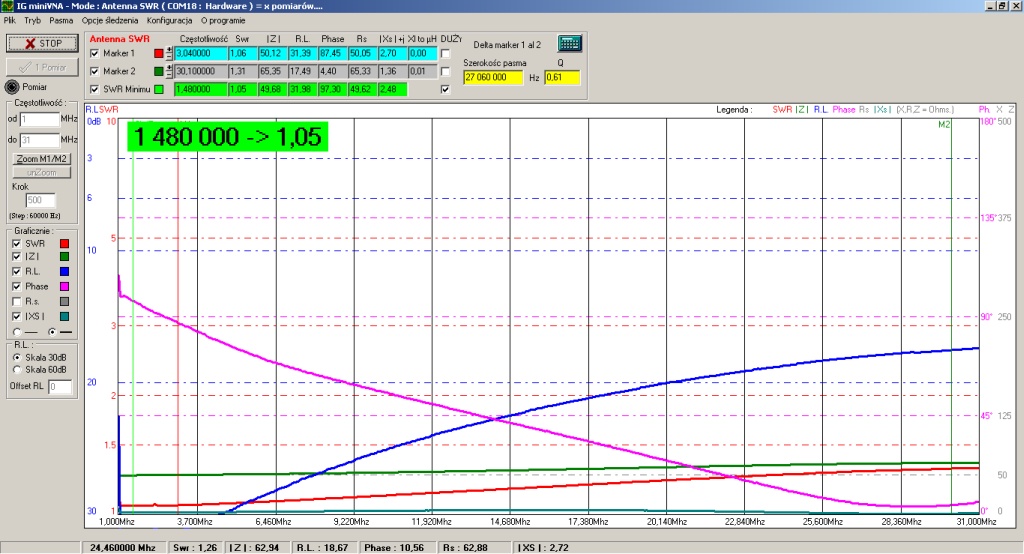Click the blue R.L. color box
The image size is (1024, 554).
65,271
